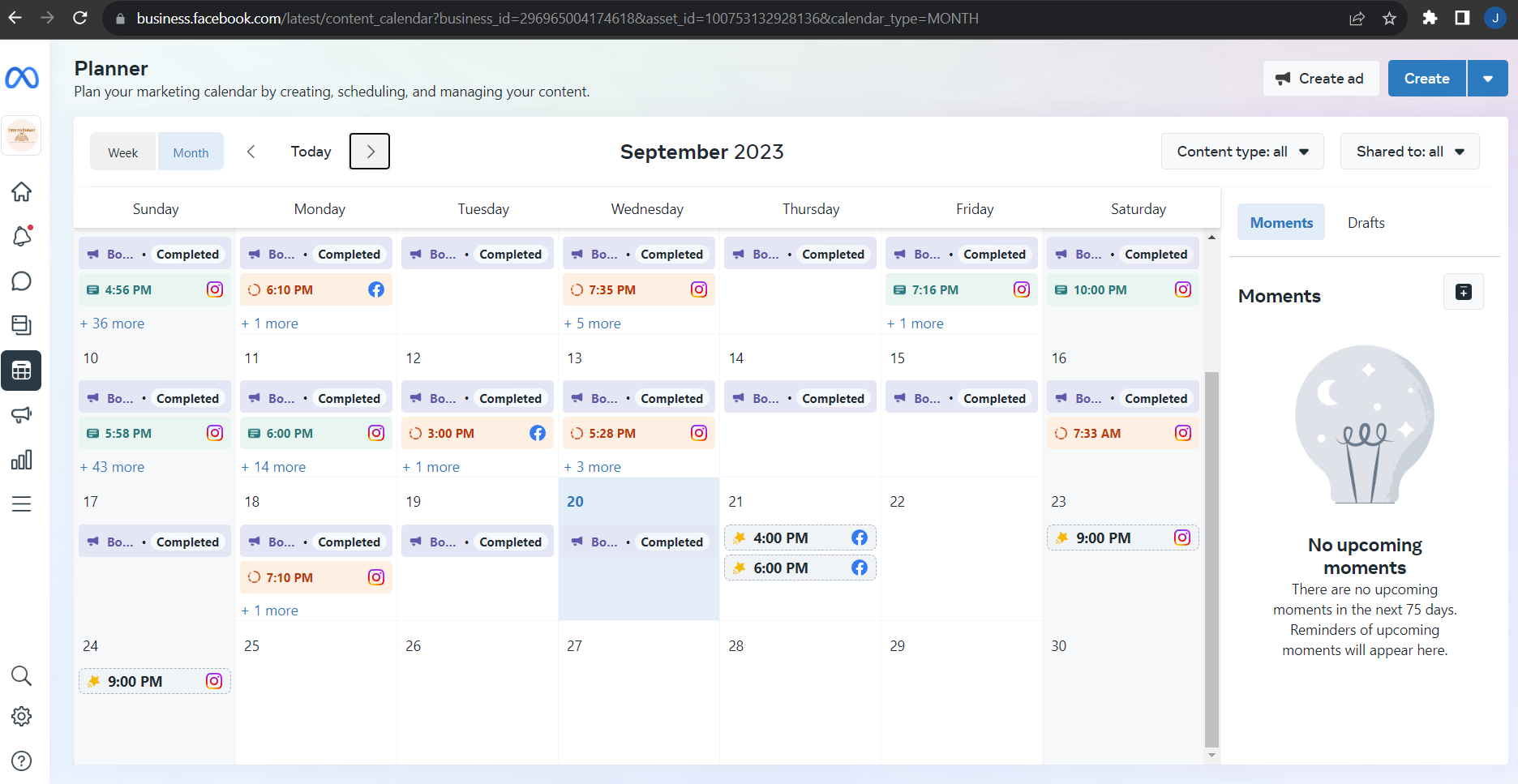The image size is (1518, 784).
Task: Switch to the Drafts tab
Action: click(x=1366, y=223)
